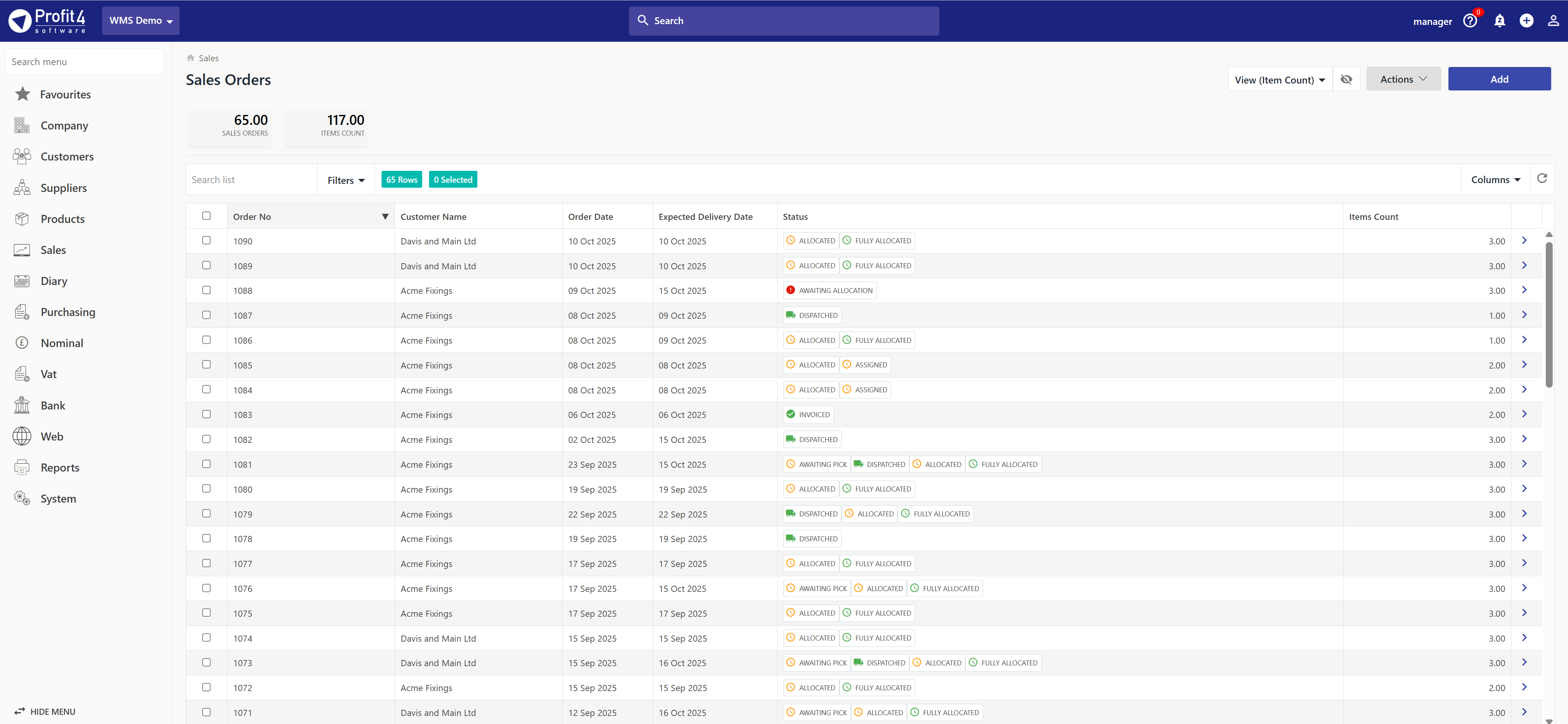Click scrollbar down arrow
Screen dimensions: 1568x724
(x=1548, y=721)
